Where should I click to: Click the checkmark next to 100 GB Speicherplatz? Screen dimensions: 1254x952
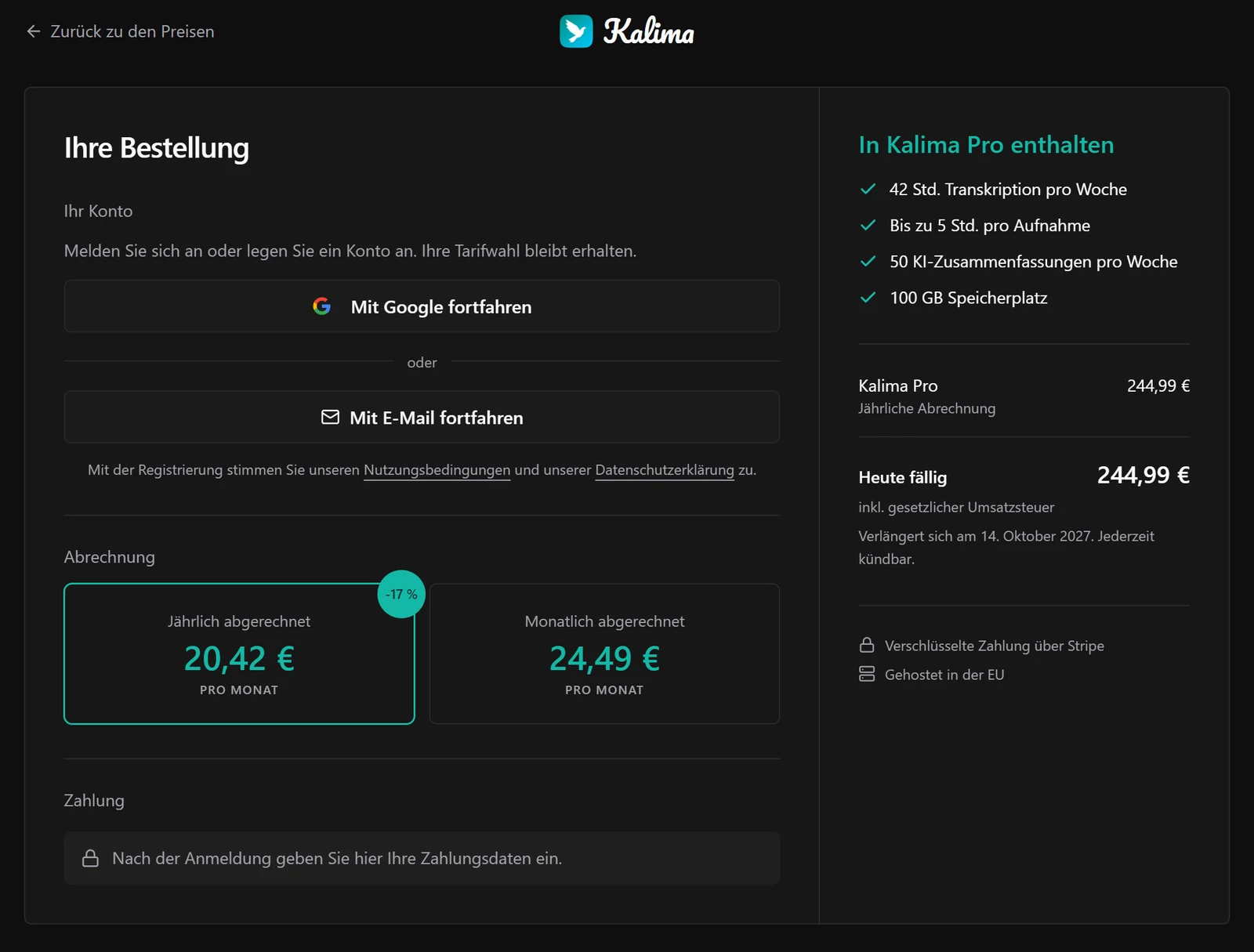pos(868,297)
